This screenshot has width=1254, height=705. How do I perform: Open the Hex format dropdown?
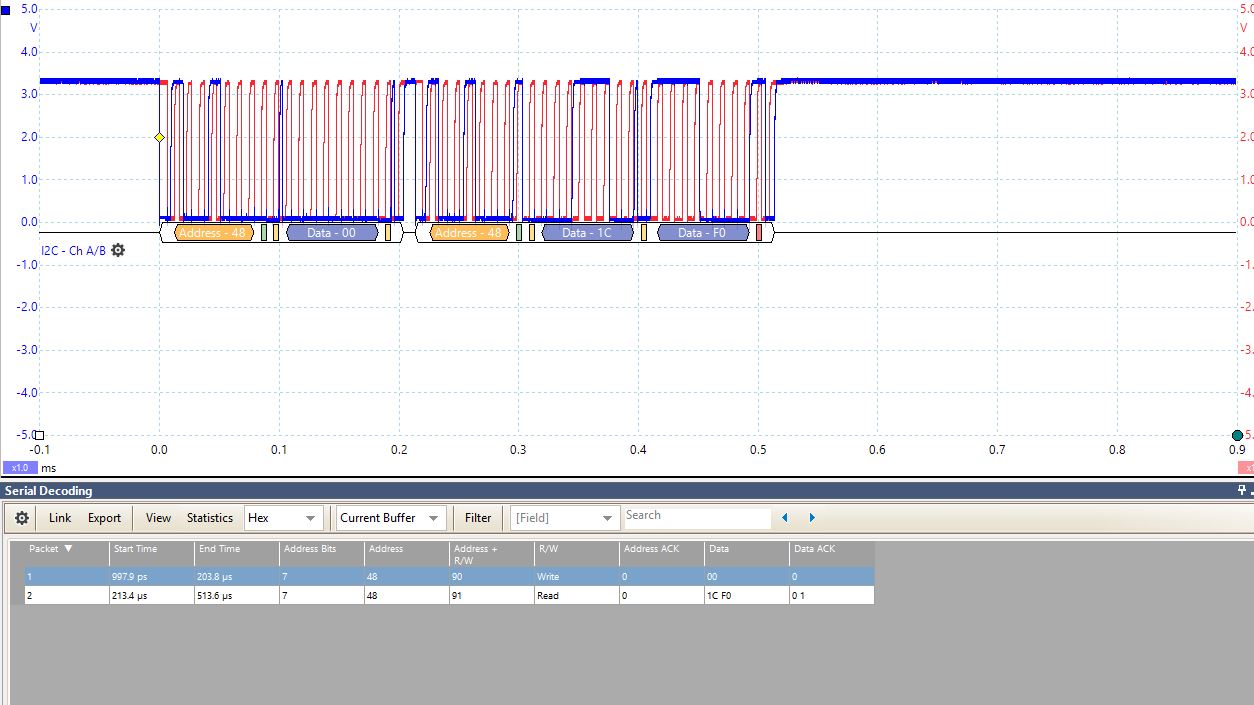[283, 517]
